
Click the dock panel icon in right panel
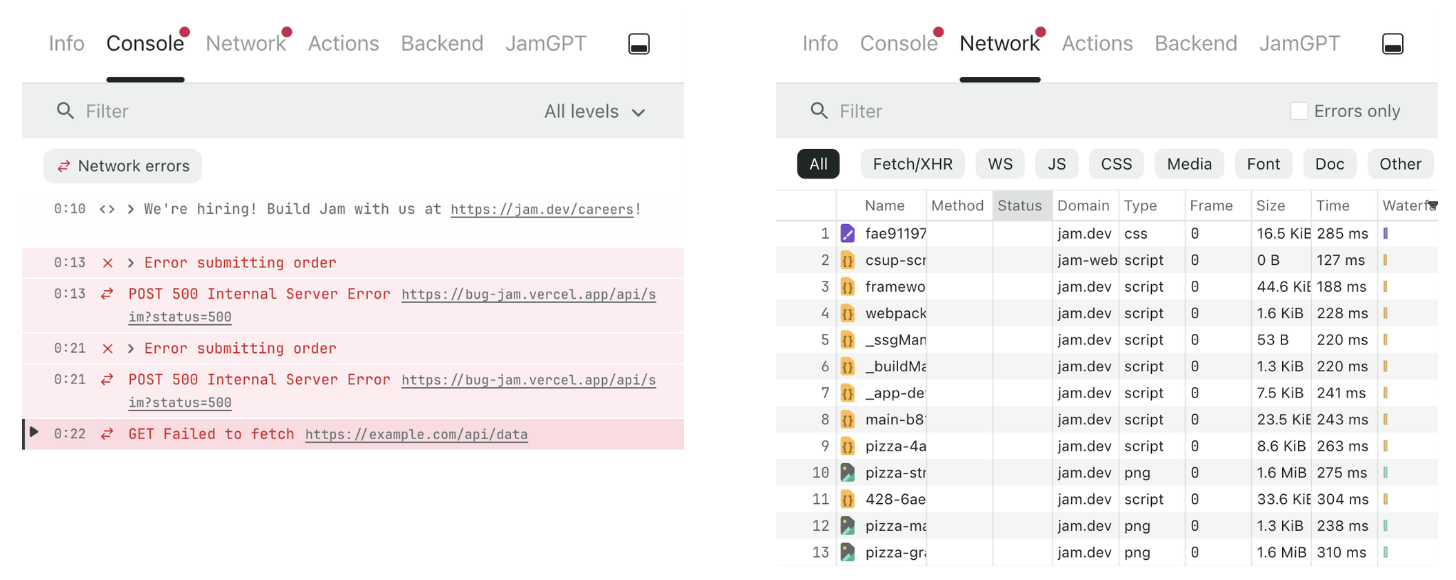tap(1392, 44)
